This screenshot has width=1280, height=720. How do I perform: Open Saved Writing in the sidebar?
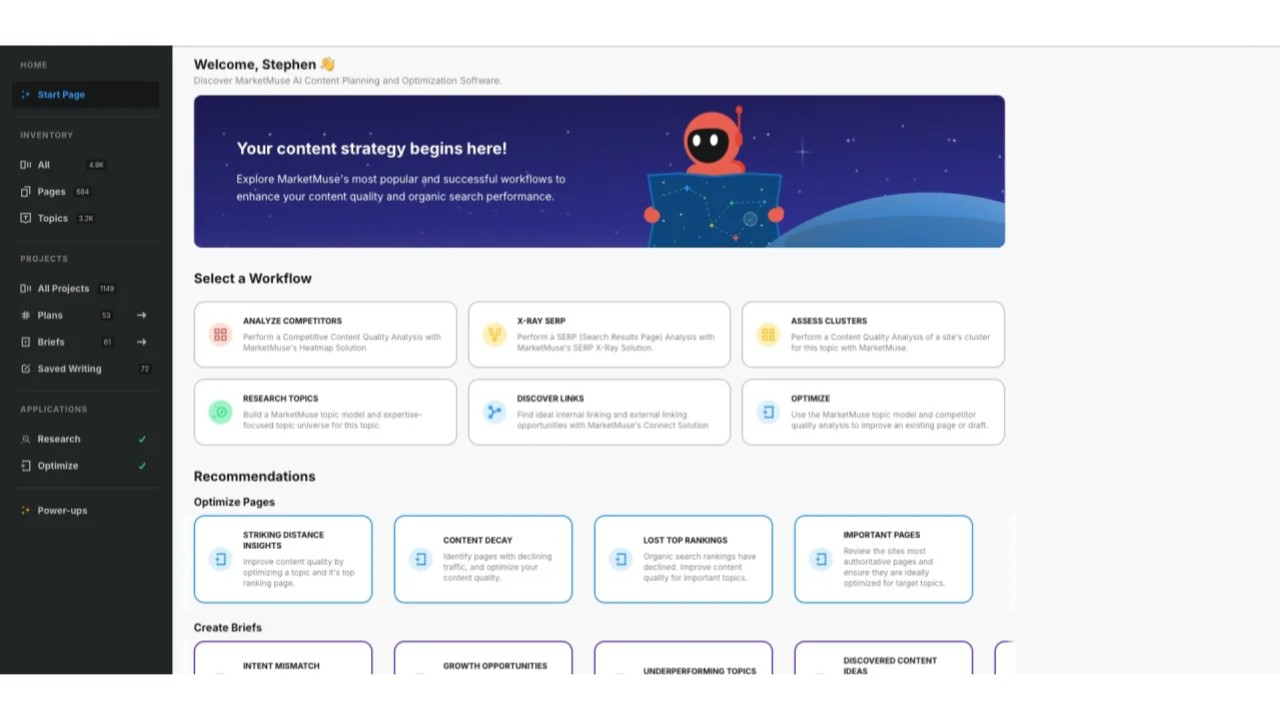(x=69, y=369)
